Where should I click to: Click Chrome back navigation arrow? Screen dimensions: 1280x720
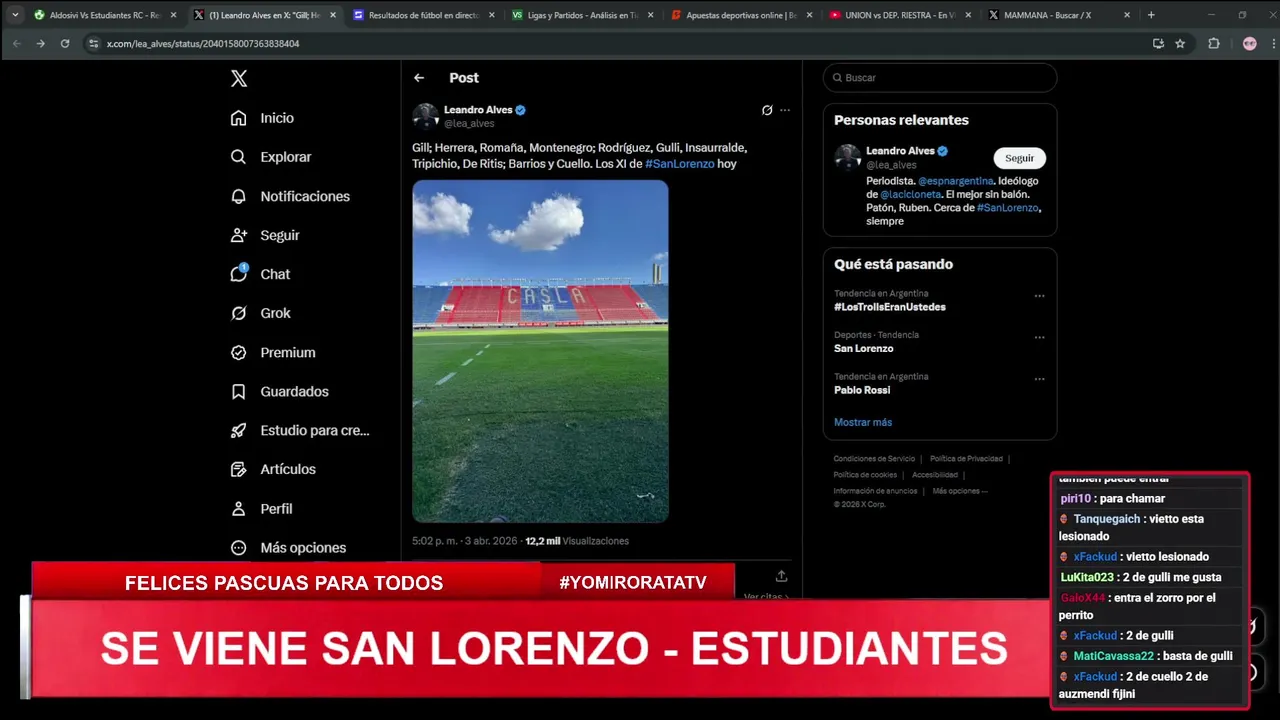[x=17, y=43]
